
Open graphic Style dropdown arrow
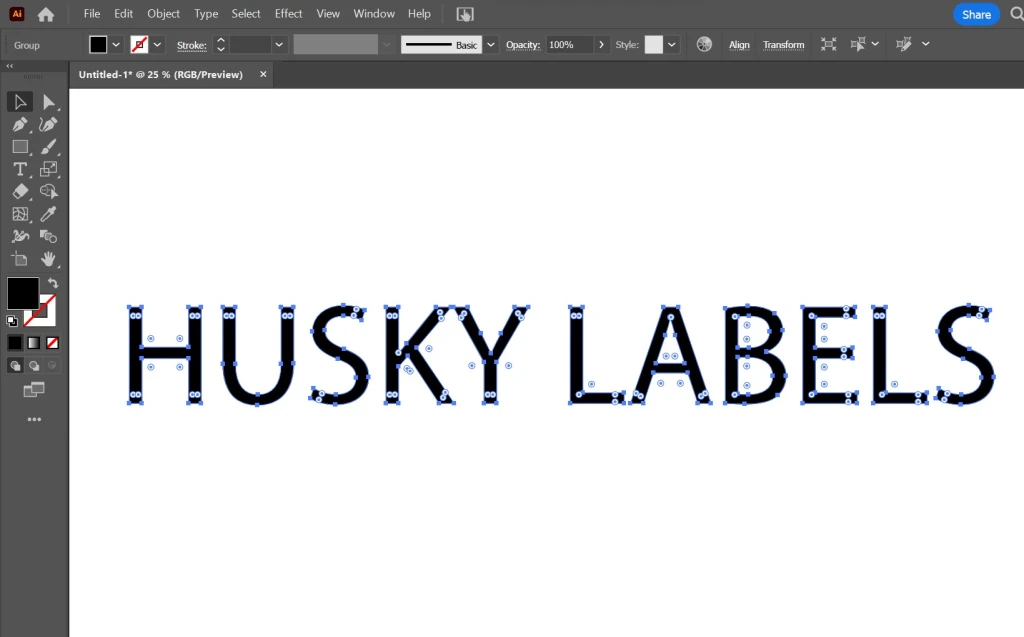671,44
